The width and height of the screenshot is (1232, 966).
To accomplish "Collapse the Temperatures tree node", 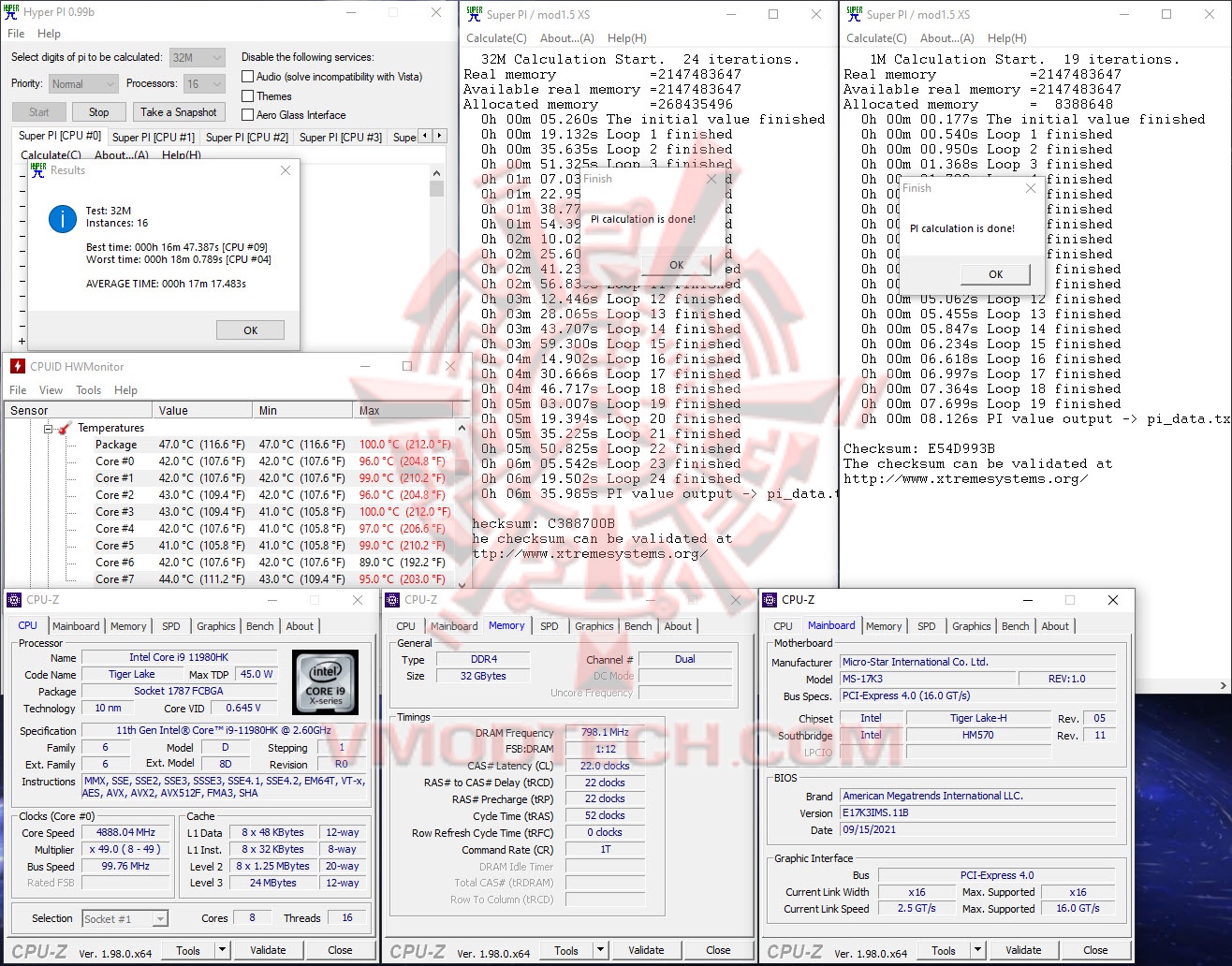I will tap(48, 428).
